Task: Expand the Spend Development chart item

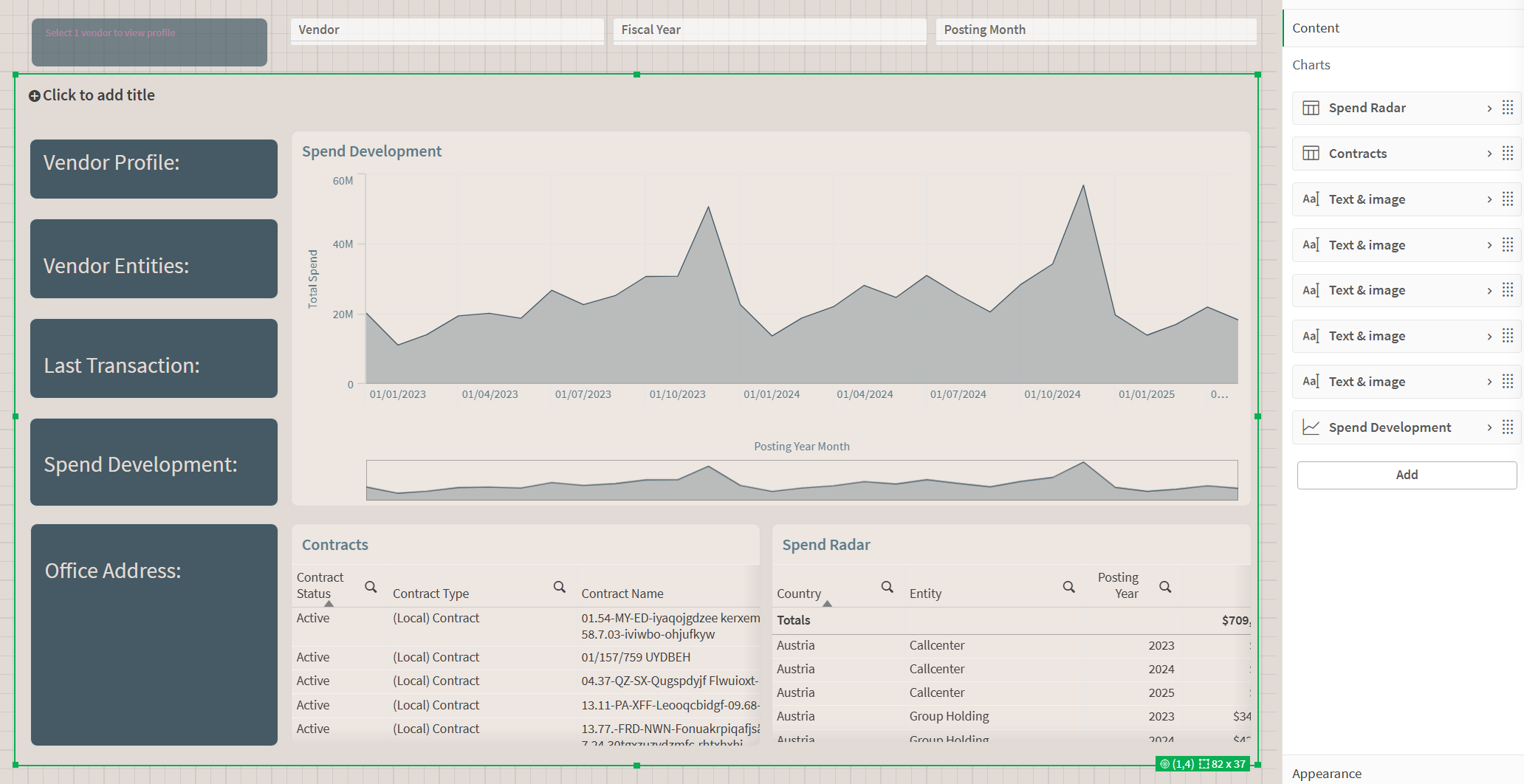Action: [1489, 427]
